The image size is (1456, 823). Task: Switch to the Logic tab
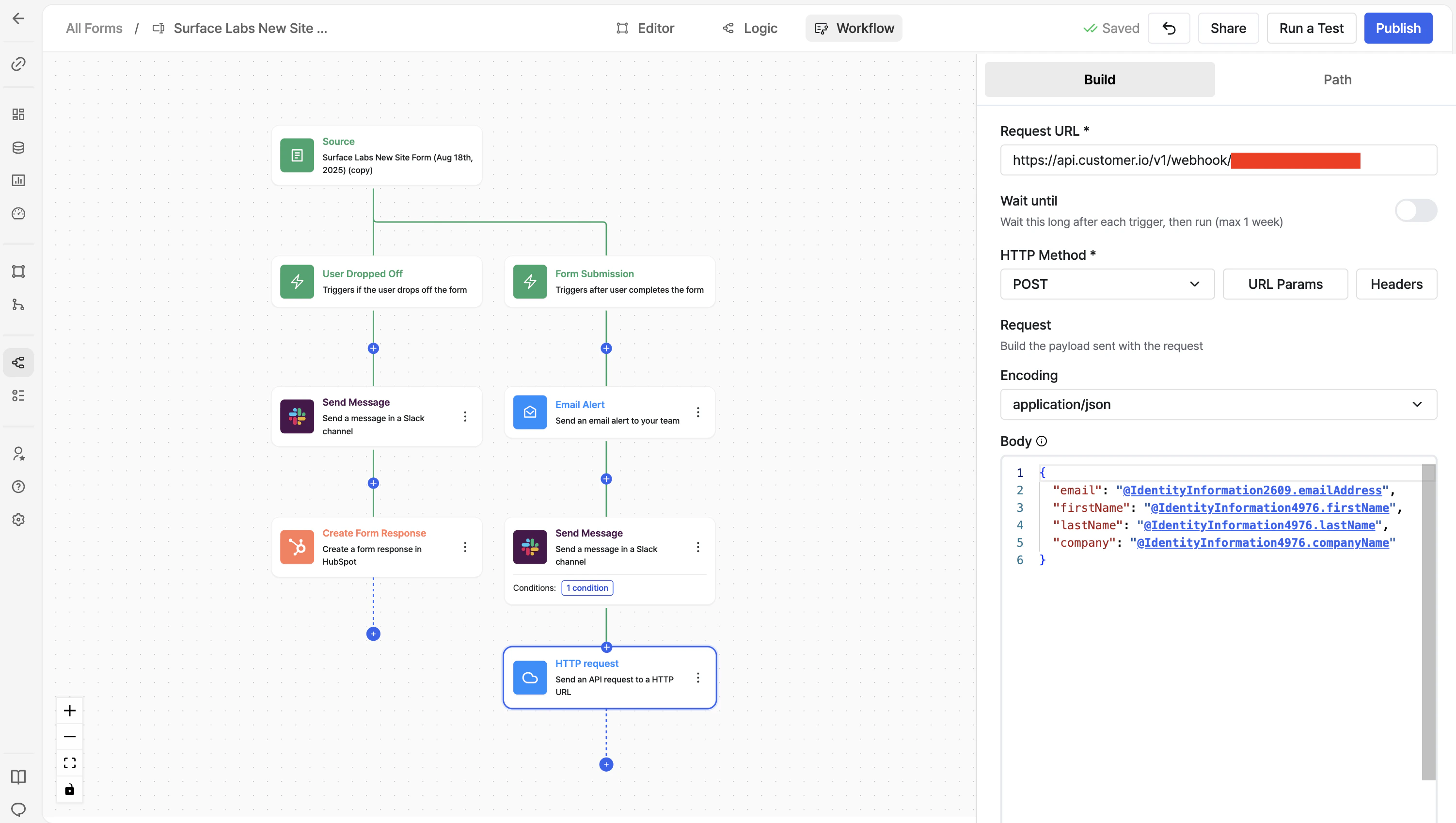click(x=749, y=28)
